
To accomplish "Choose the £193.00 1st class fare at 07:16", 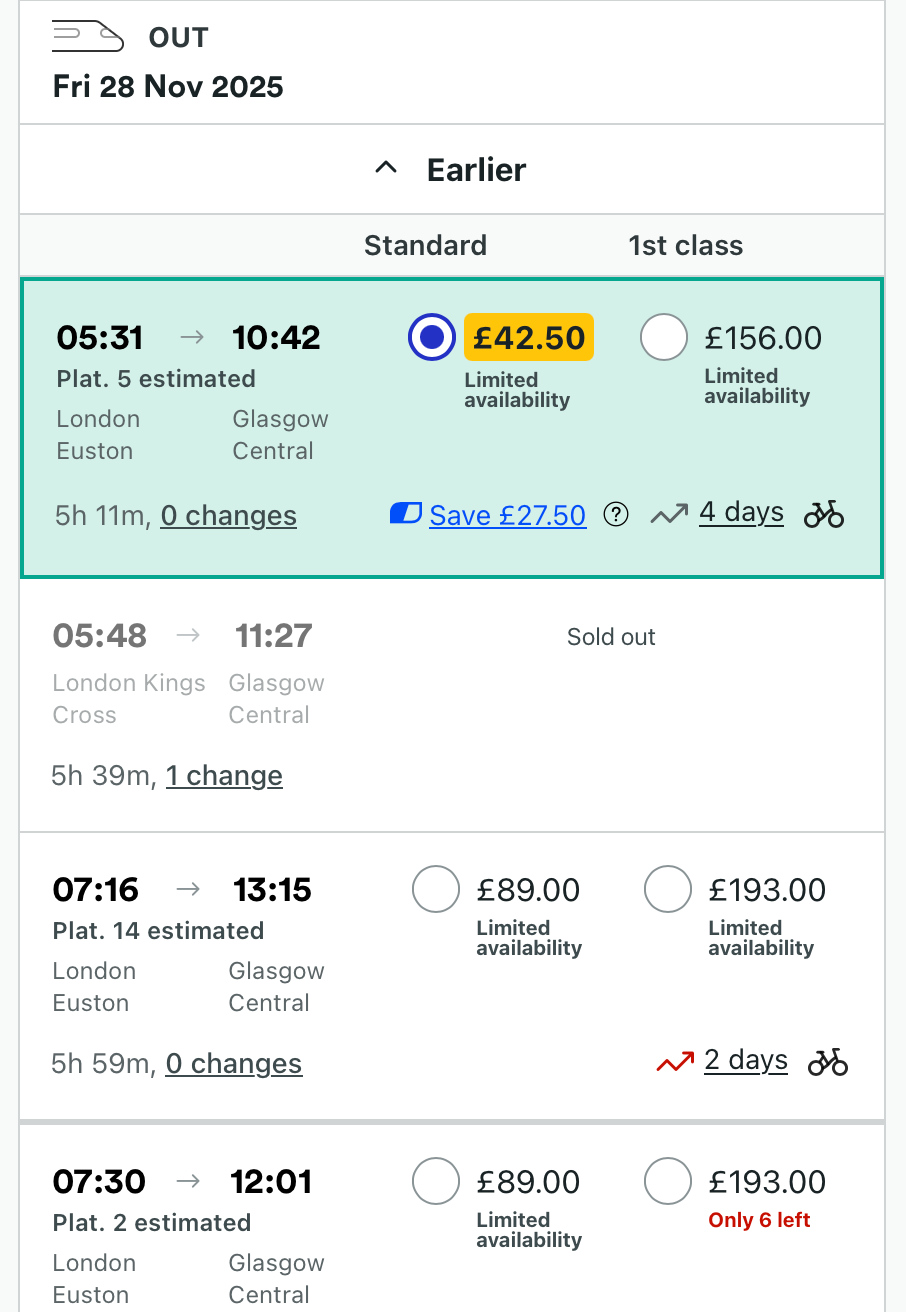I will point(668,890).
